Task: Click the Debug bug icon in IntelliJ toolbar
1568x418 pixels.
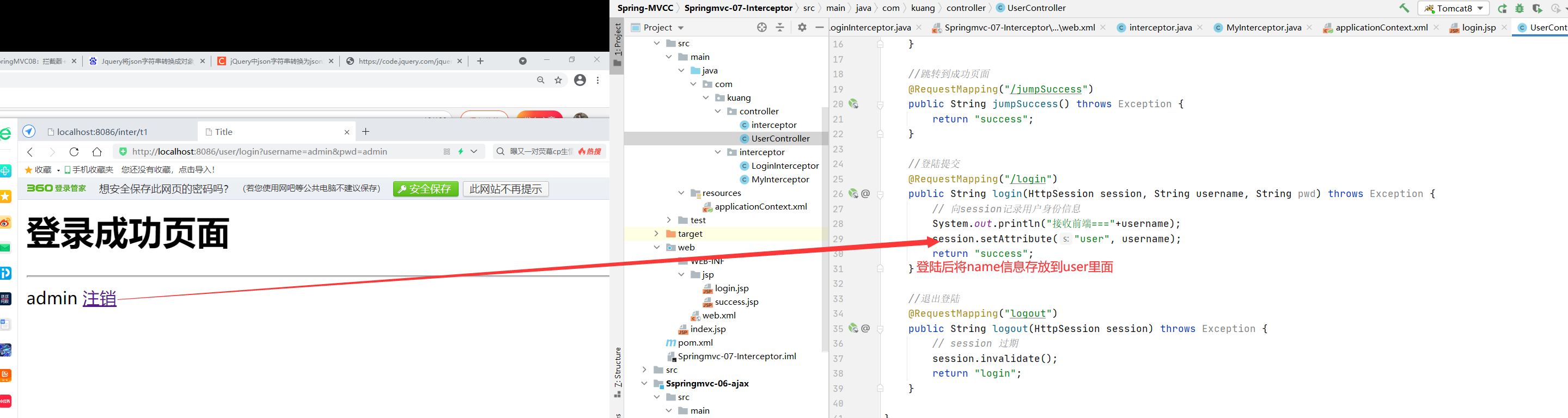Action: point(1520,9)
